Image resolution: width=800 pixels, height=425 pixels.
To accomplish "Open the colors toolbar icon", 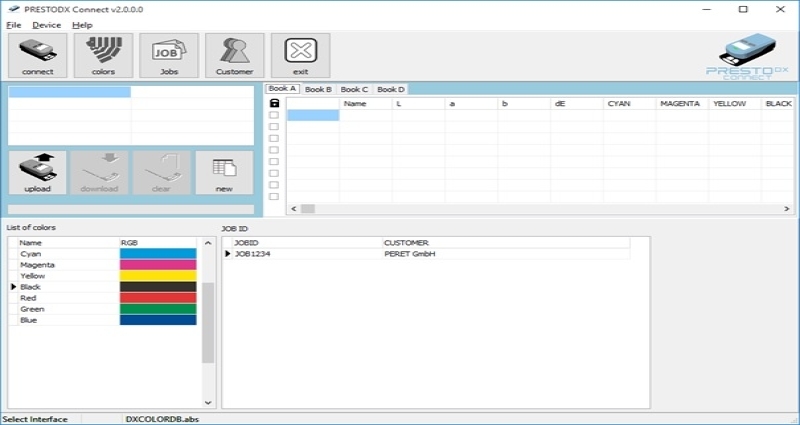I will (x=104, y=56).
